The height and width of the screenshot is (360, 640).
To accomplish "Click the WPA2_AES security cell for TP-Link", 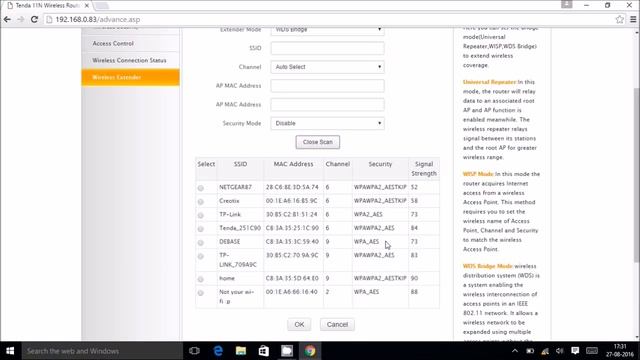I will pos(368,214).
